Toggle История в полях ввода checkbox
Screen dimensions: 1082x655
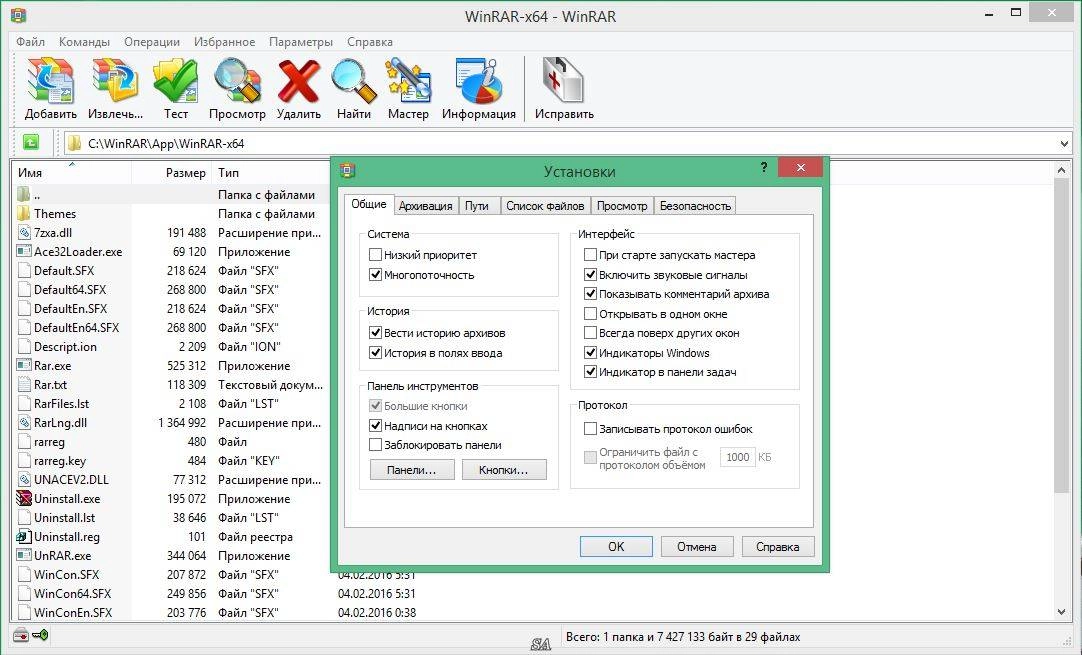coord(375,353)
